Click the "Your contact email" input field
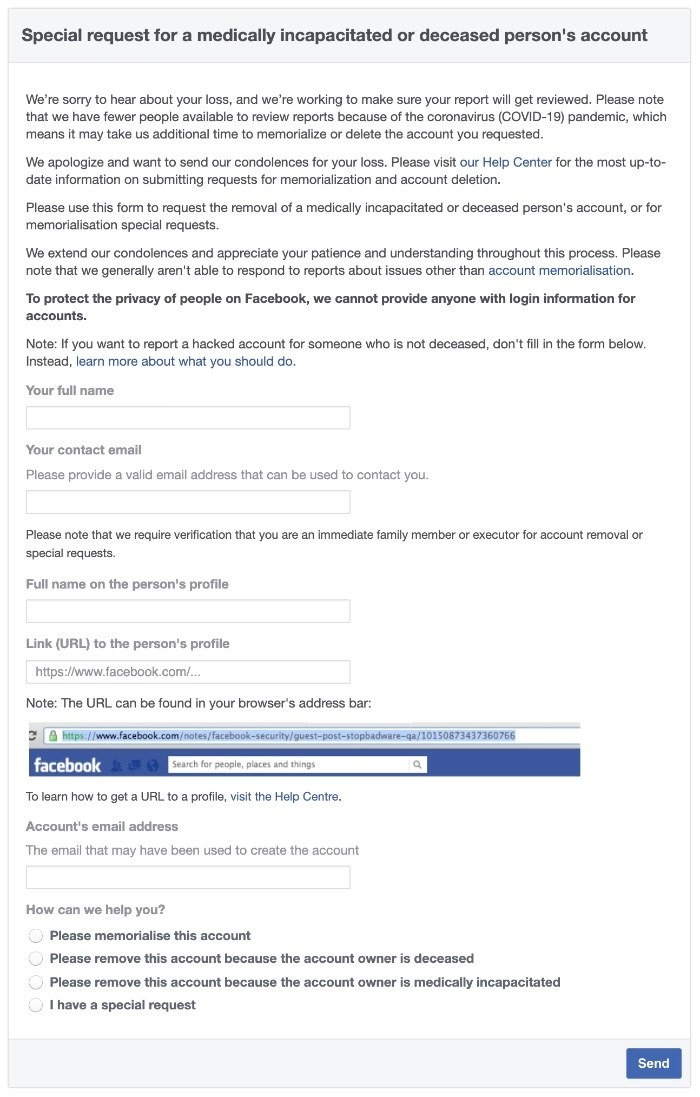The image size is (700, 1097). point(188,500)
